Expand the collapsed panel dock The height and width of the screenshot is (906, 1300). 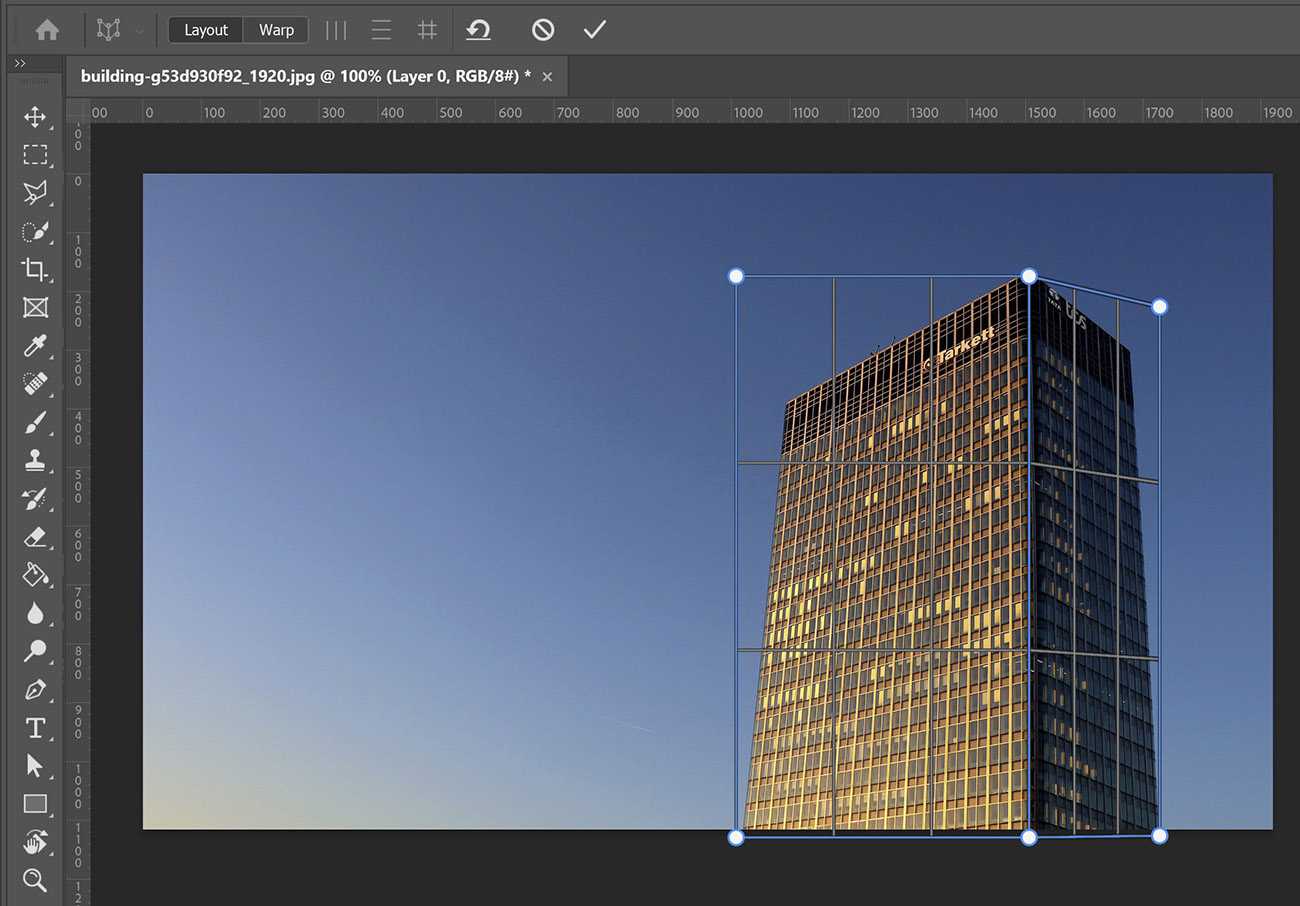tap(20, 62)
